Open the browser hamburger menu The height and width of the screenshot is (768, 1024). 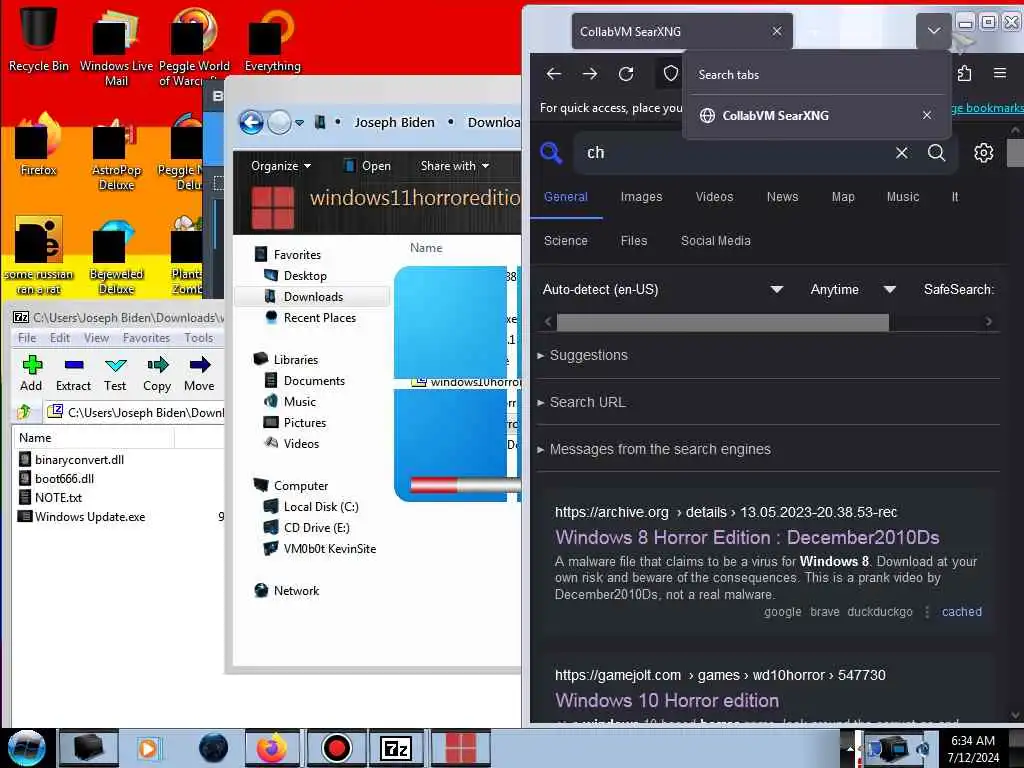coord(1000,73)
